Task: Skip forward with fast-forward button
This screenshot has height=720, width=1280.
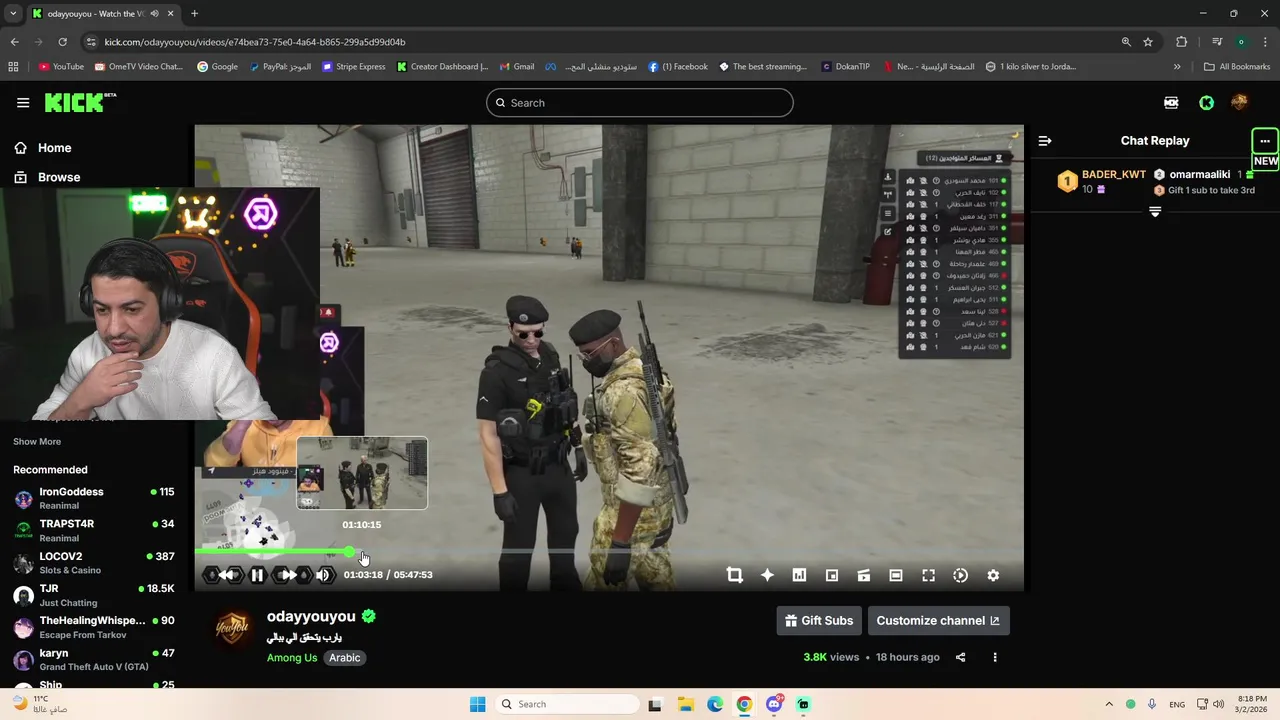Action: pos(290,575)
